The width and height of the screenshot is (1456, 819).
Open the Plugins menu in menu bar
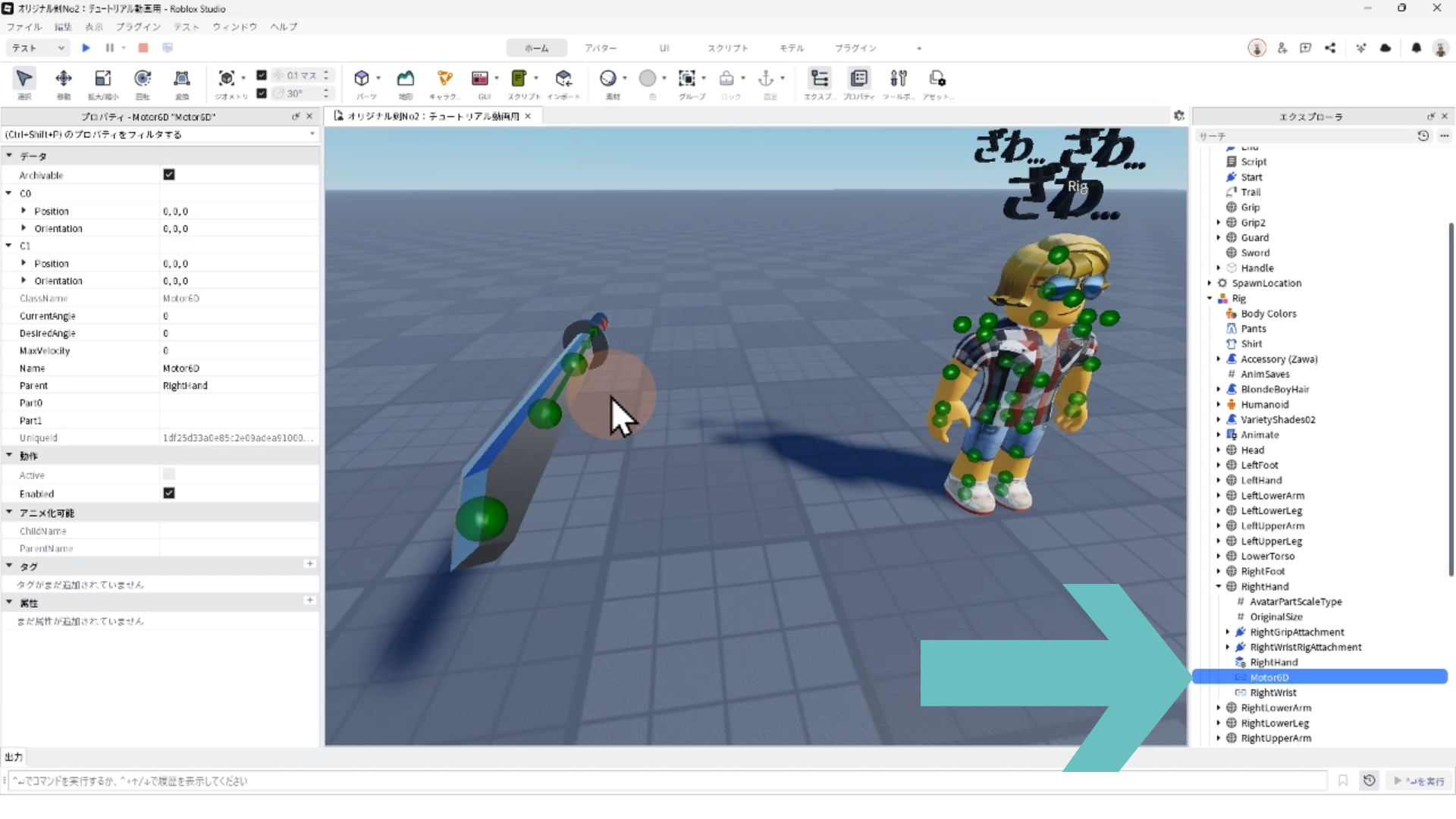pos(138,27)
